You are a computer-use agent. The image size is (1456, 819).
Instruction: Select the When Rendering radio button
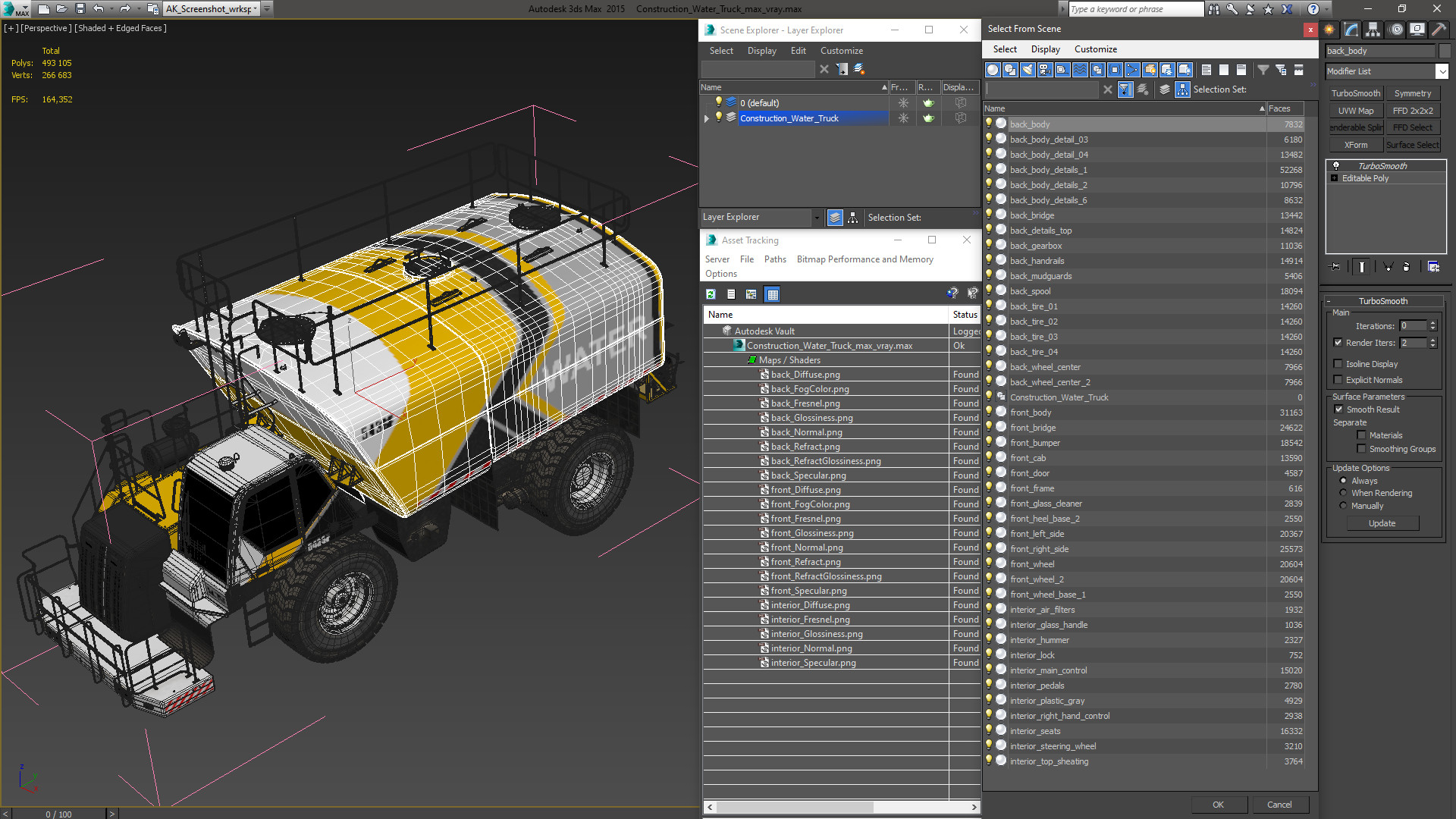1344,493
